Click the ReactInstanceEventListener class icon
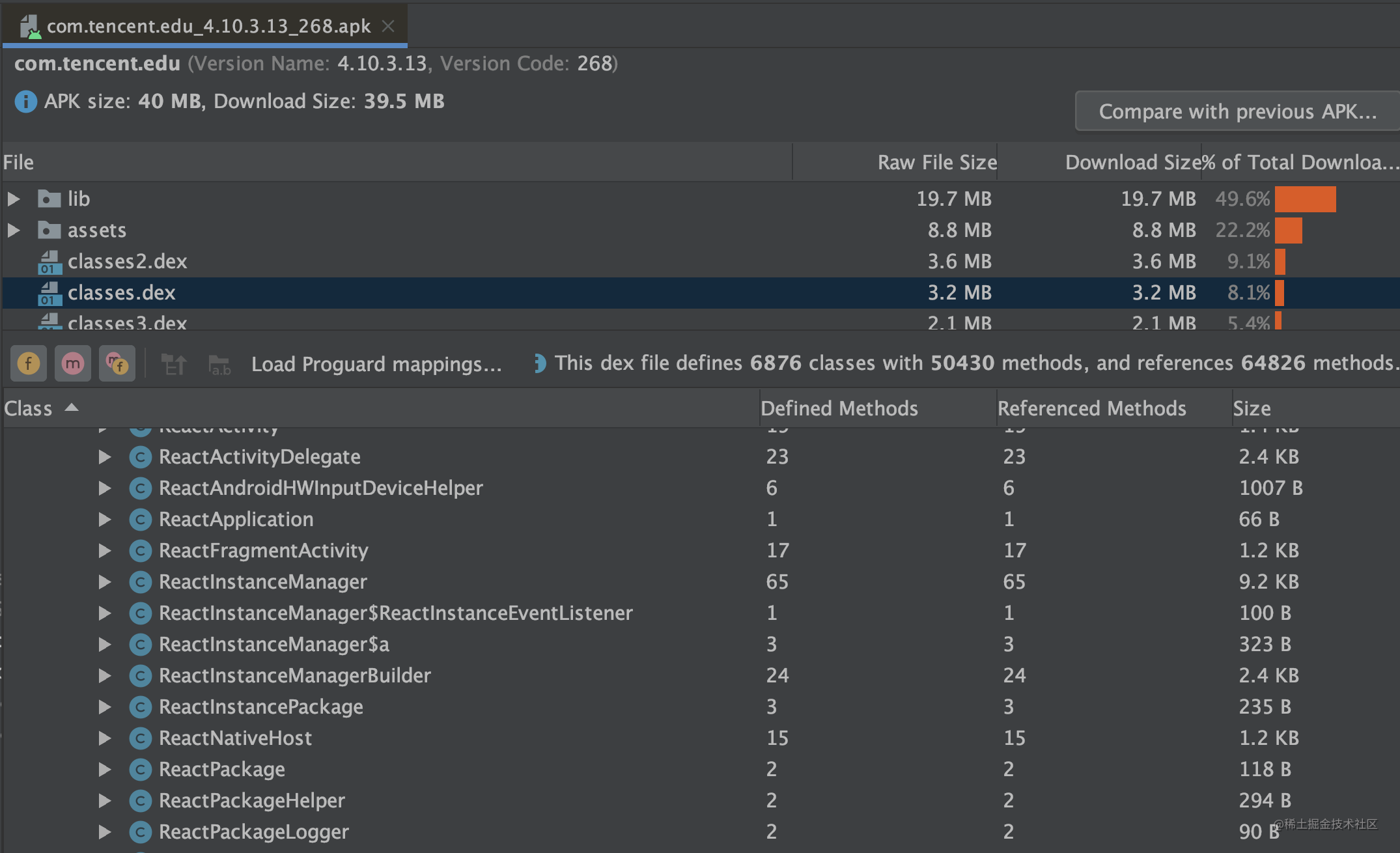The width and height of the screenshot is (1400, 853). click(x=140, y=613)
